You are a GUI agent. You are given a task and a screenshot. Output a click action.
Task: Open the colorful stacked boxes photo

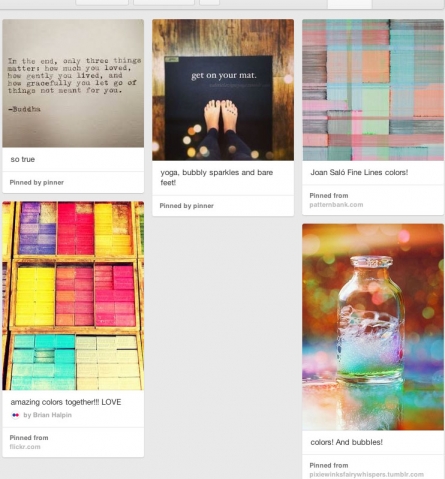pos(73,296)
